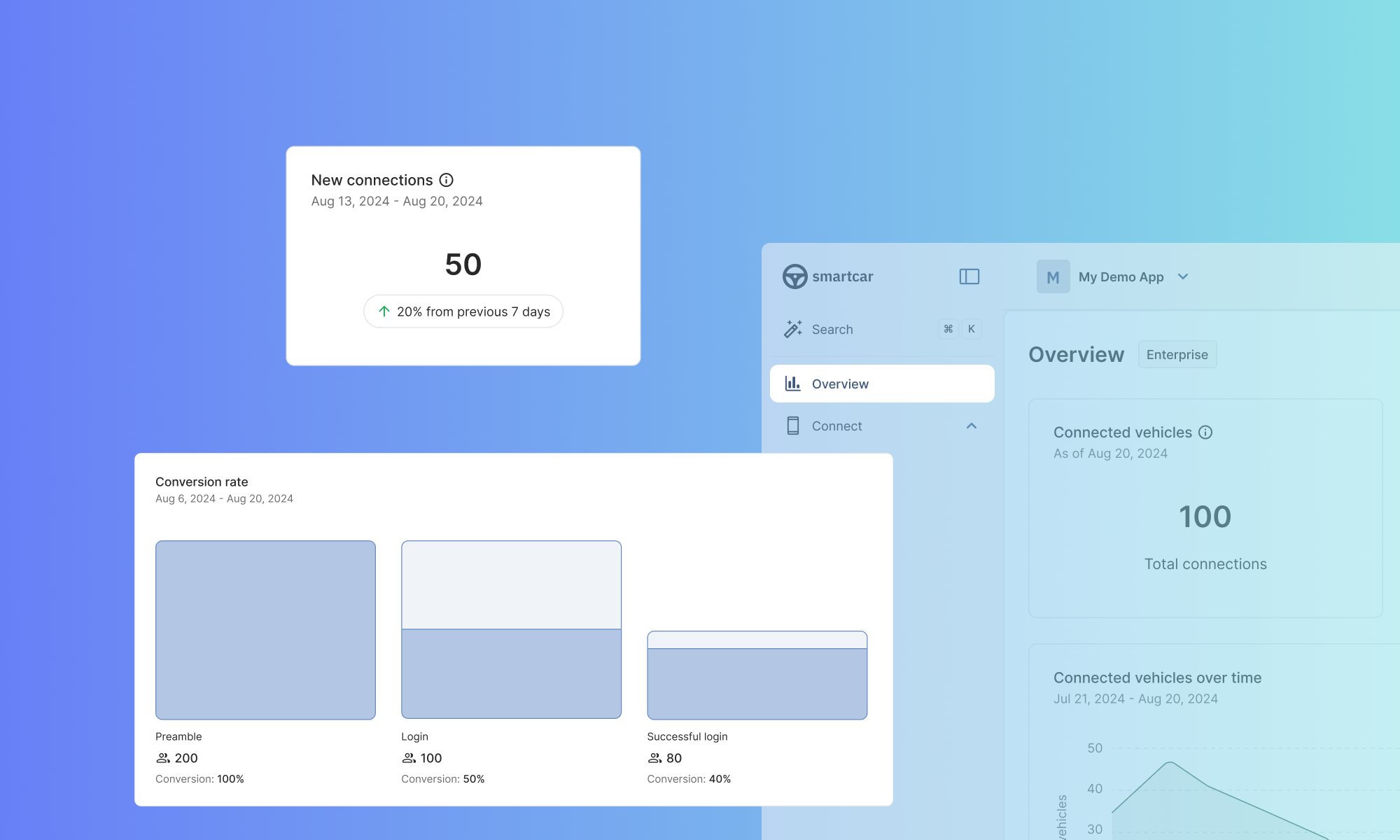This screenshot has height=840, width=1400.
Task: Click 20% from previous 7 days pill
Action: pyautogui.click(x=463, y=311)
